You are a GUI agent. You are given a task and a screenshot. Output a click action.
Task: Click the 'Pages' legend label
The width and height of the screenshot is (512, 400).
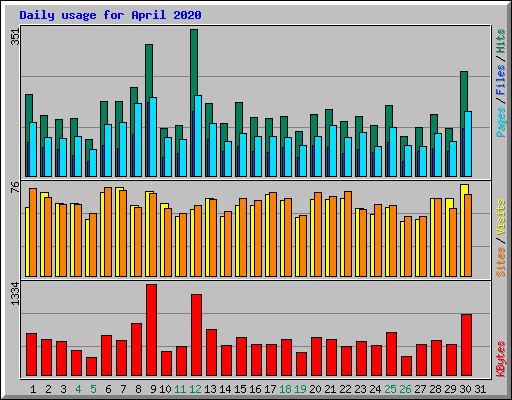point(500,122)
